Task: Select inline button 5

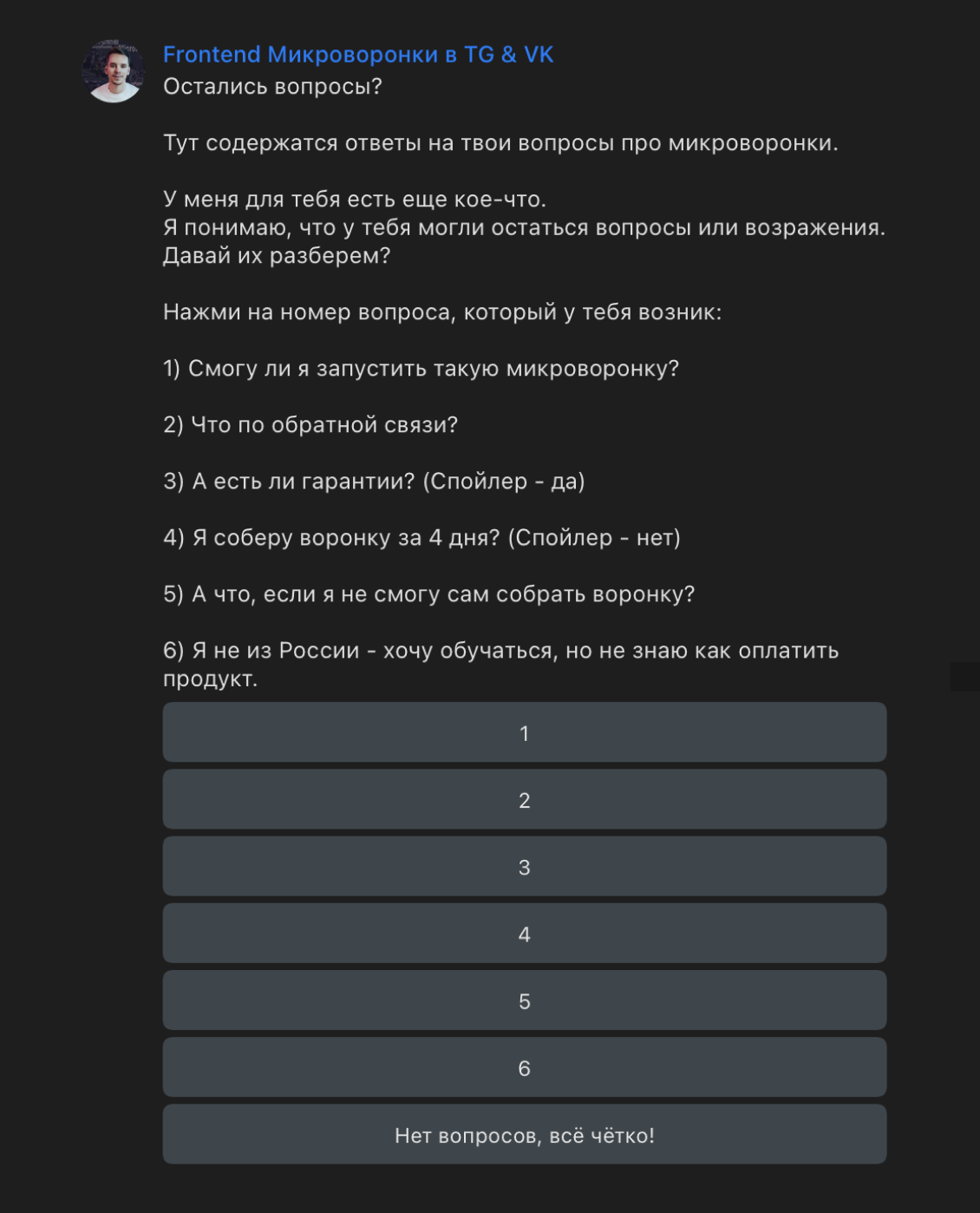Action: pyautogui.click(x=525, y=1000)
